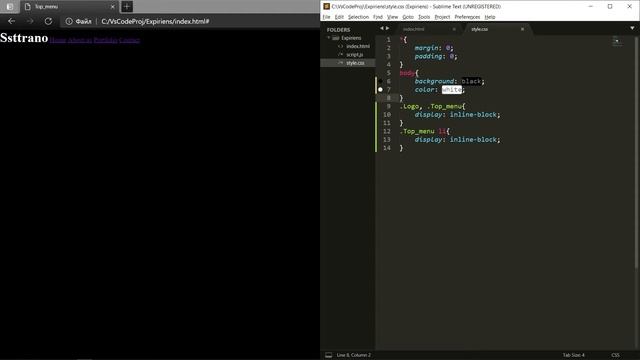Click the site info icon in address bar
Screen dimensions: 640x360
pyautogui.click(x=69, y=21)
